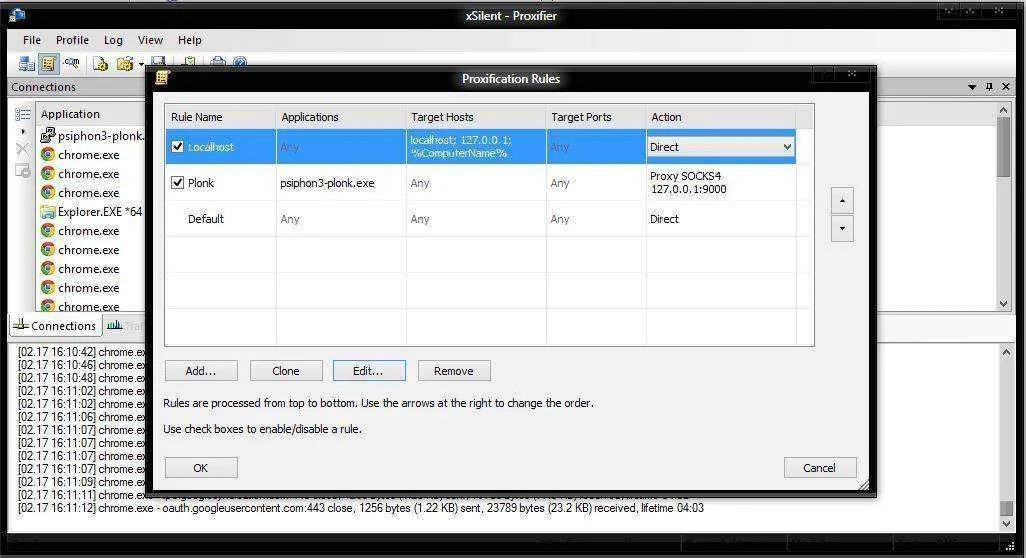Open the Direct action dropdown for Localhost
The height and width of the screenshot is (558, 1026).
[x=720, y=147]
